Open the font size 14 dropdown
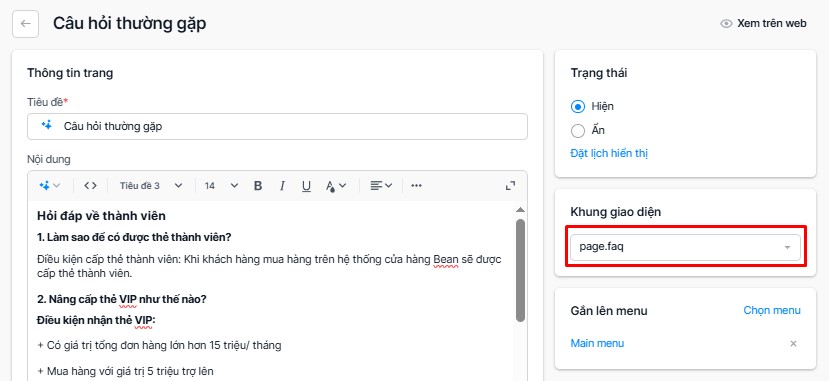The width and height of the screenshot is (829, 381). pyautogui.click(x=222, y=185)
